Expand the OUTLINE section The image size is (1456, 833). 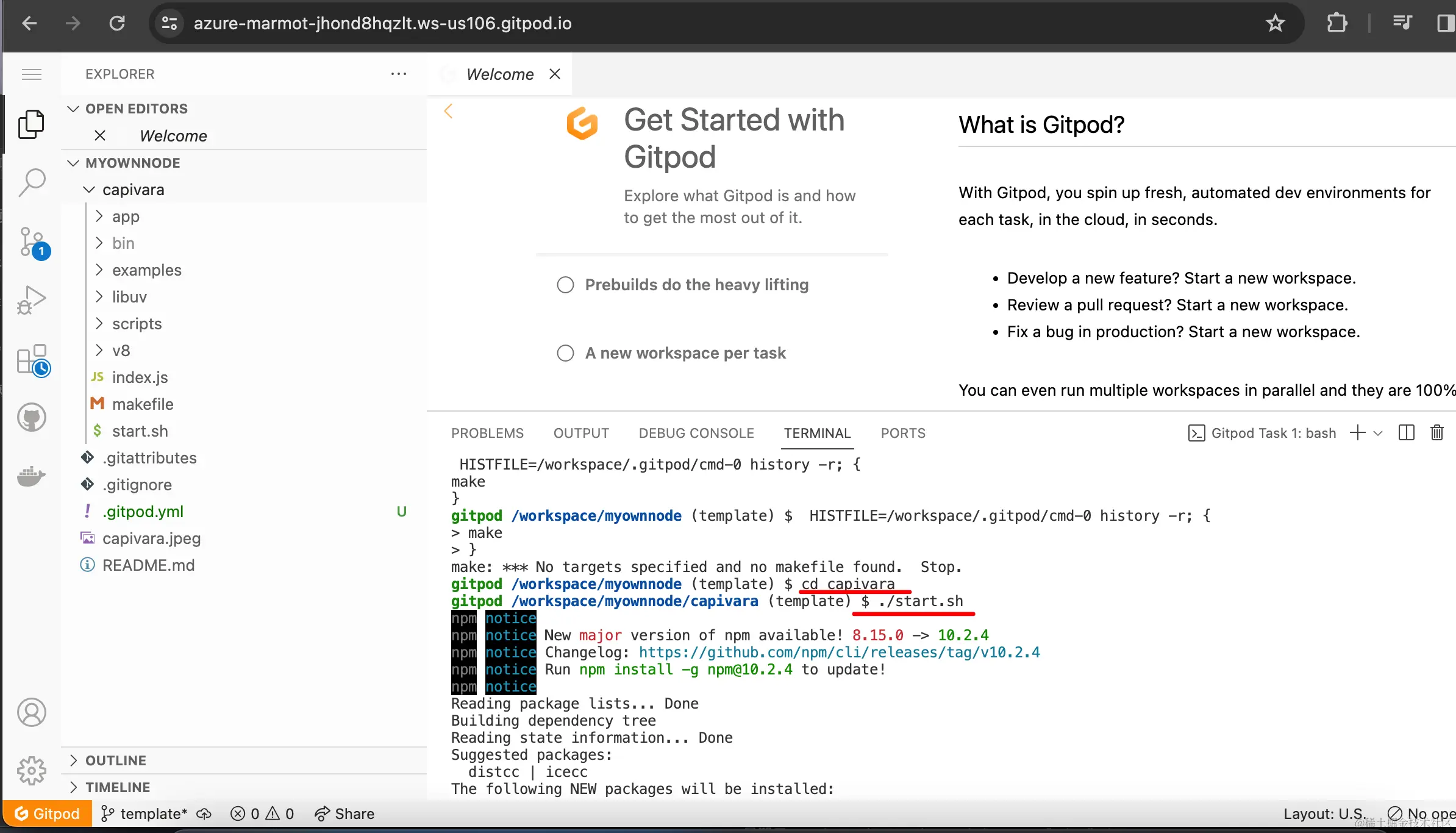[116, 760]
